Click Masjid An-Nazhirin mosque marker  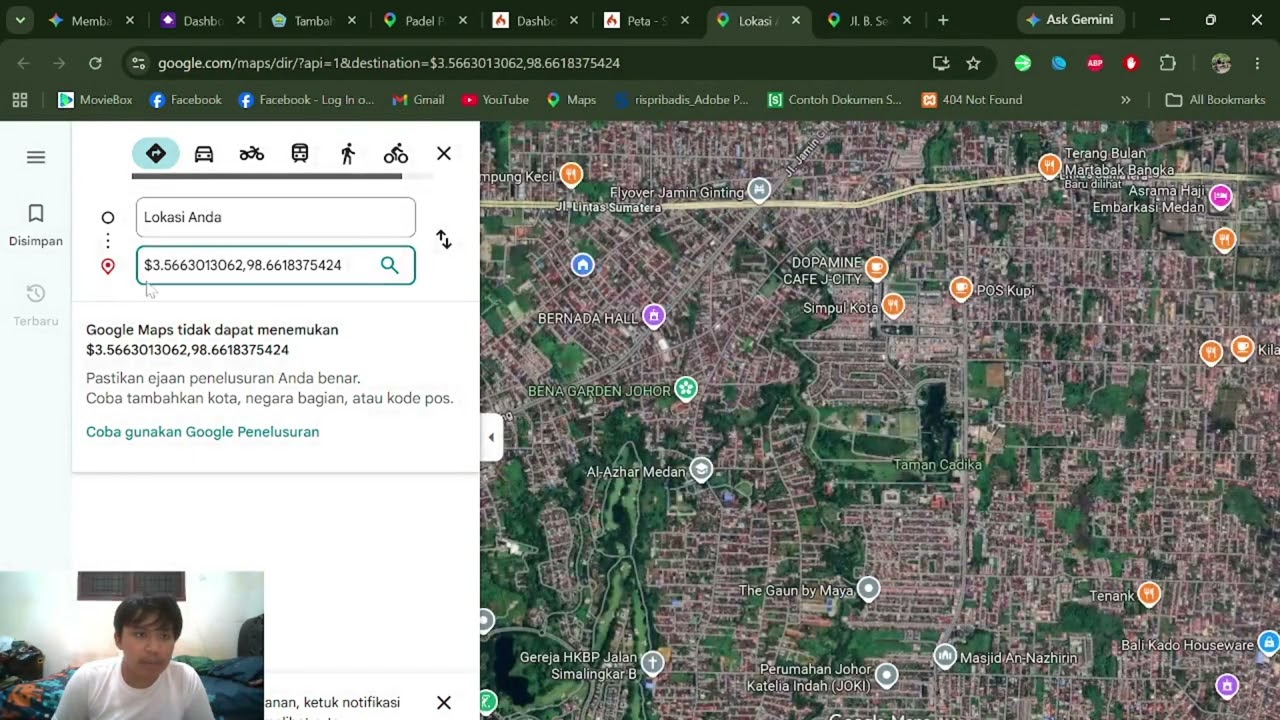(945, 656)
